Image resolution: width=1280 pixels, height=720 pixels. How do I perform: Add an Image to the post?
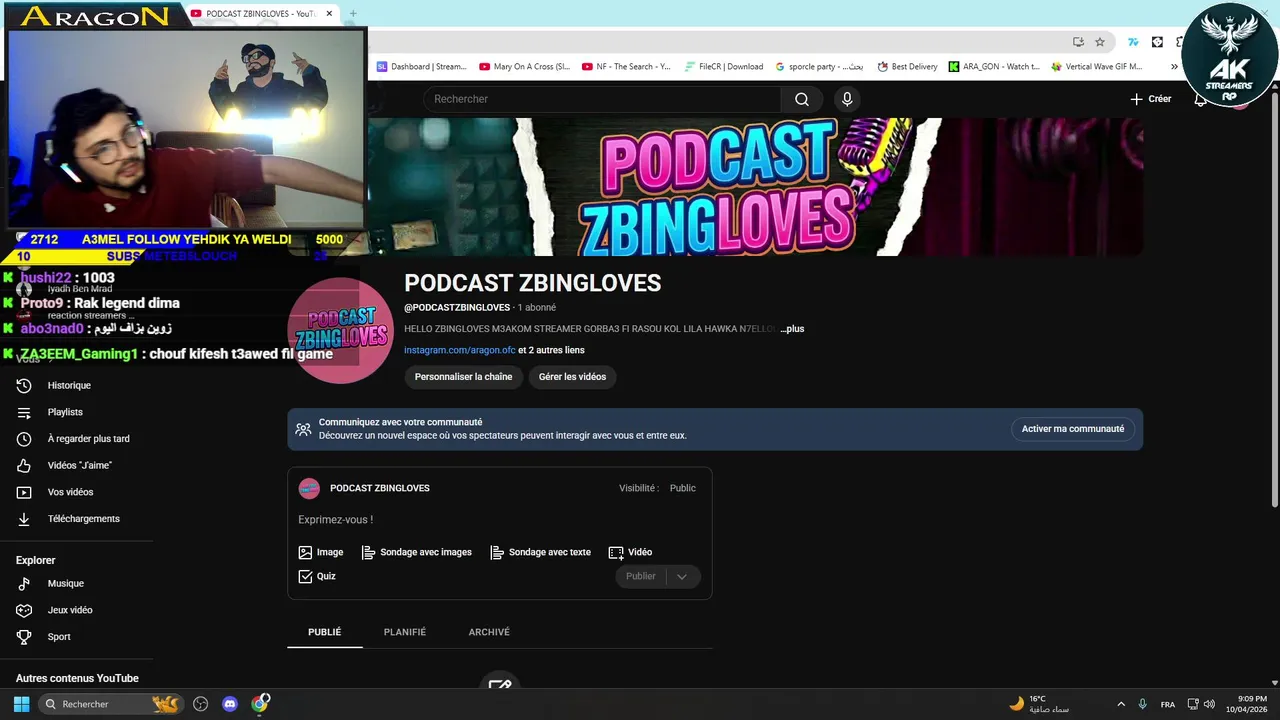coord(321,552)
